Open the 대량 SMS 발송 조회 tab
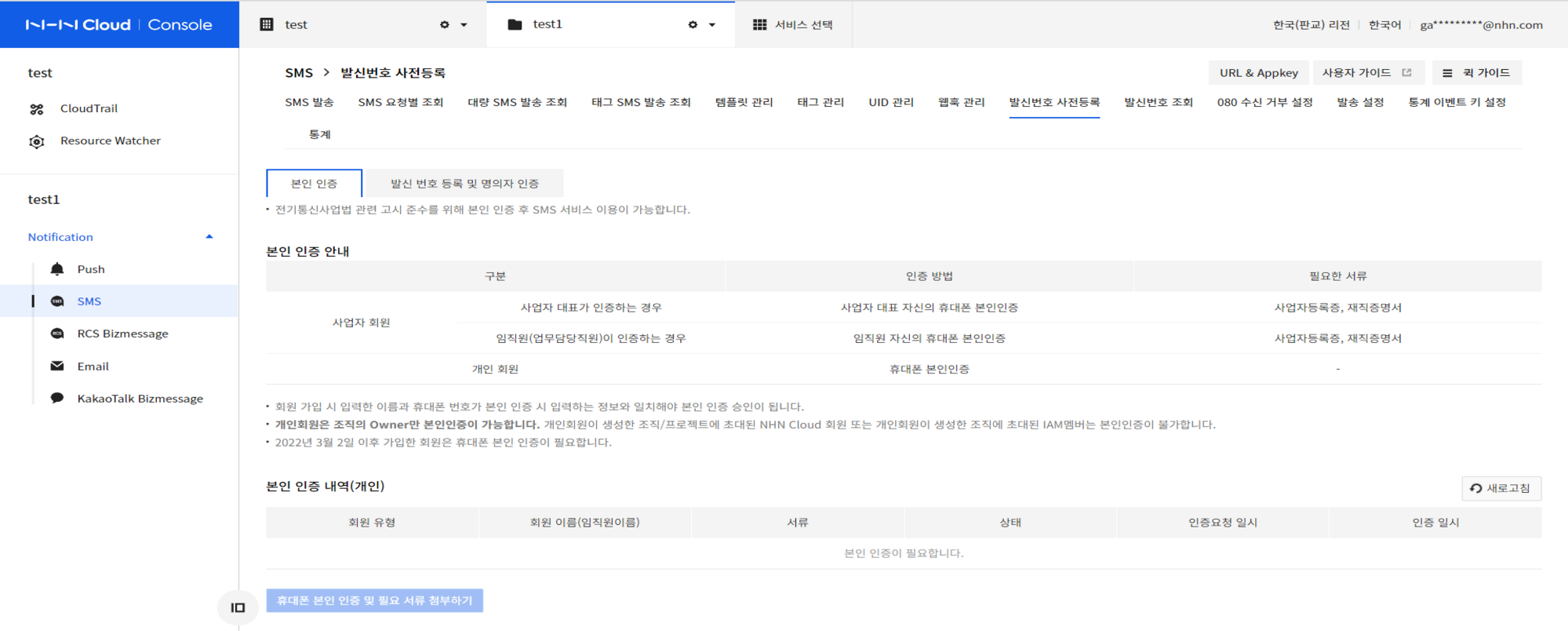This screenshot has height=631, width=1568. 517,102
